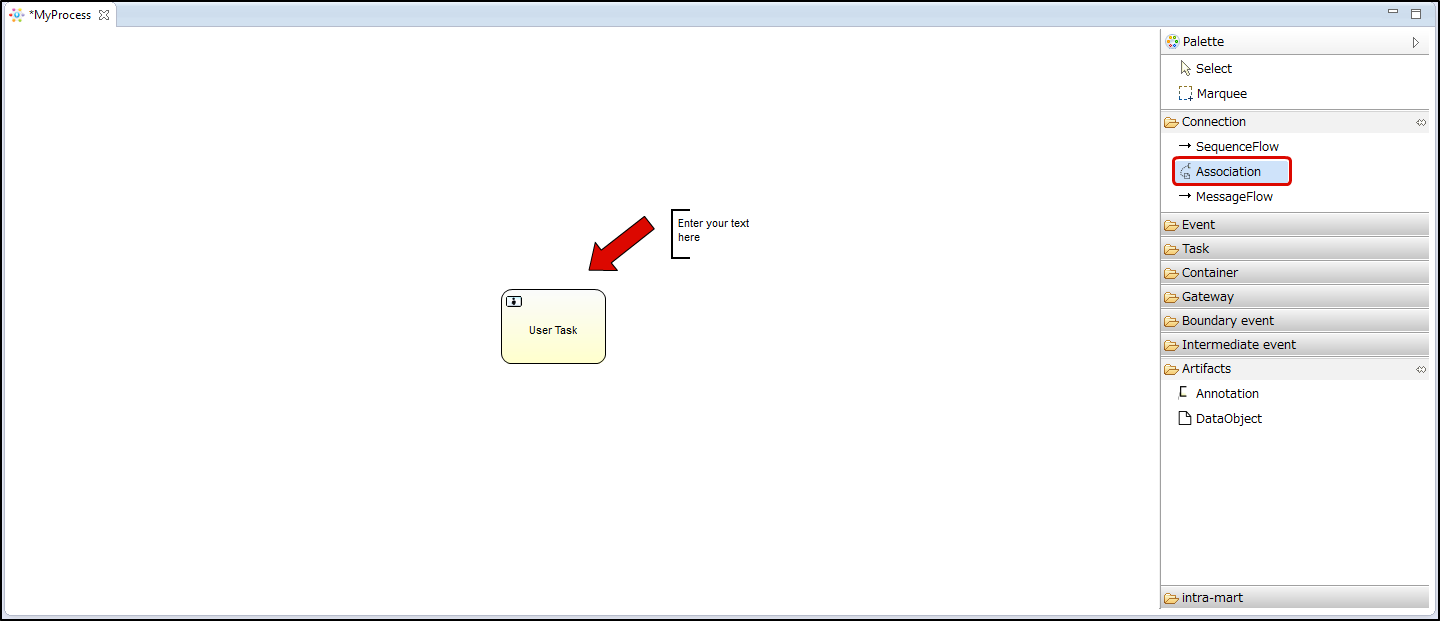Pin the Artifacts drawer open

point(1421,369)
